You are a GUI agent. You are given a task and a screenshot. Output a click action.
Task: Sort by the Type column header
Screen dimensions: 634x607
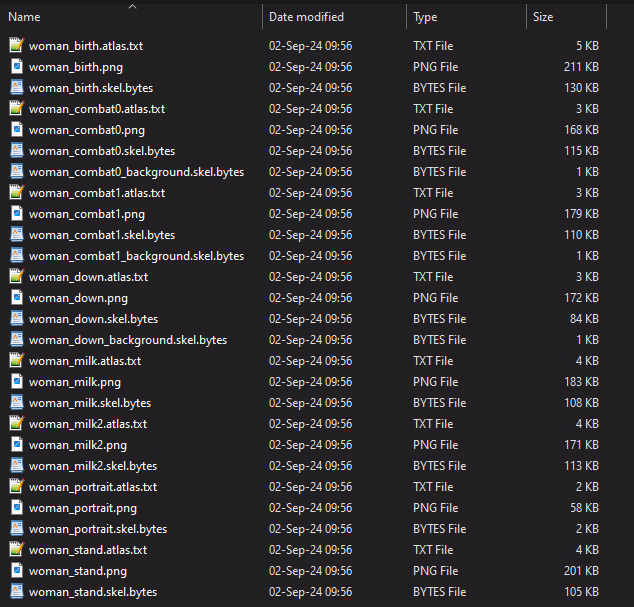[425, 17]
